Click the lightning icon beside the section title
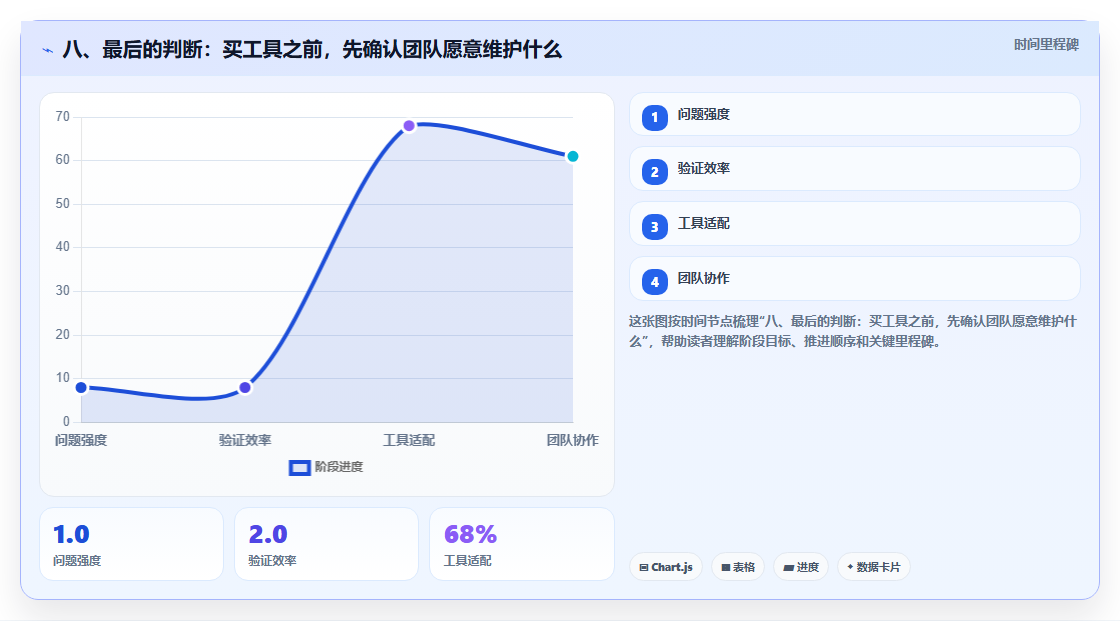The height and width of the screenshot is (621, 1120). coord(48,51)
